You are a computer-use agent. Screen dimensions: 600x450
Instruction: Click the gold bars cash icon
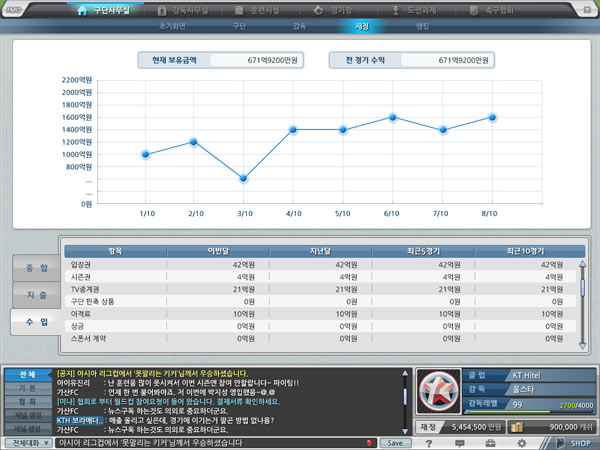517,427
